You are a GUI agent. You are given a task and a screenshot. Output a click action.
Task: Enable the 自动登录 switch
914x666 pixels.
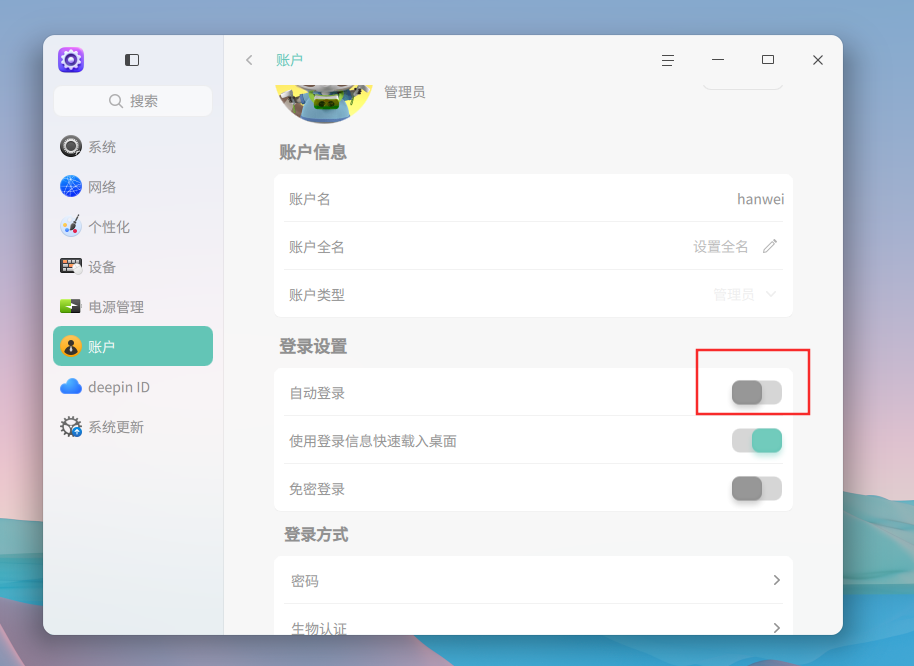[757, 393]
